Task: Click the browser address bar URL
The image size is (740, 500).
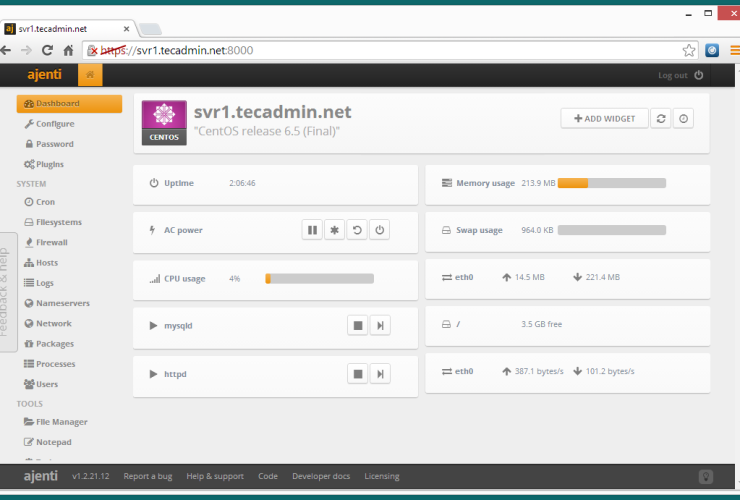Action: click(x=380, y=50)
